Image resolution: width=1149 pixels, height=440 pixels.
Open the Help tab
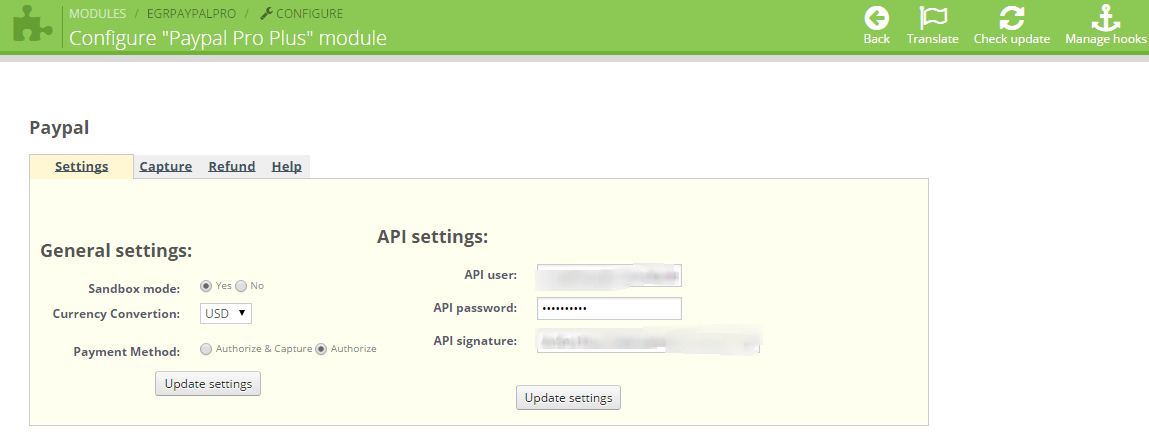(287, 166)
